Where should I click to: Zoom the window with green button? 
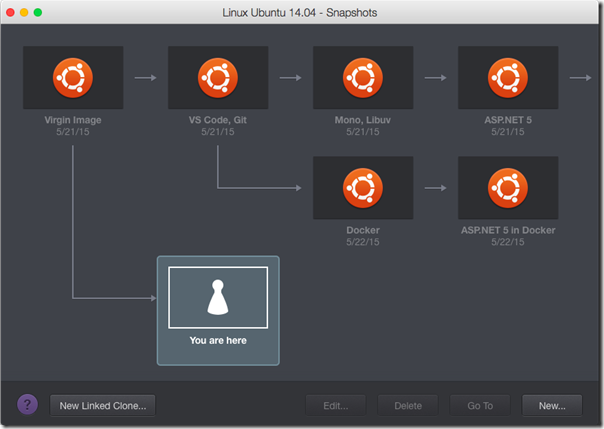[x=38, y=12]
